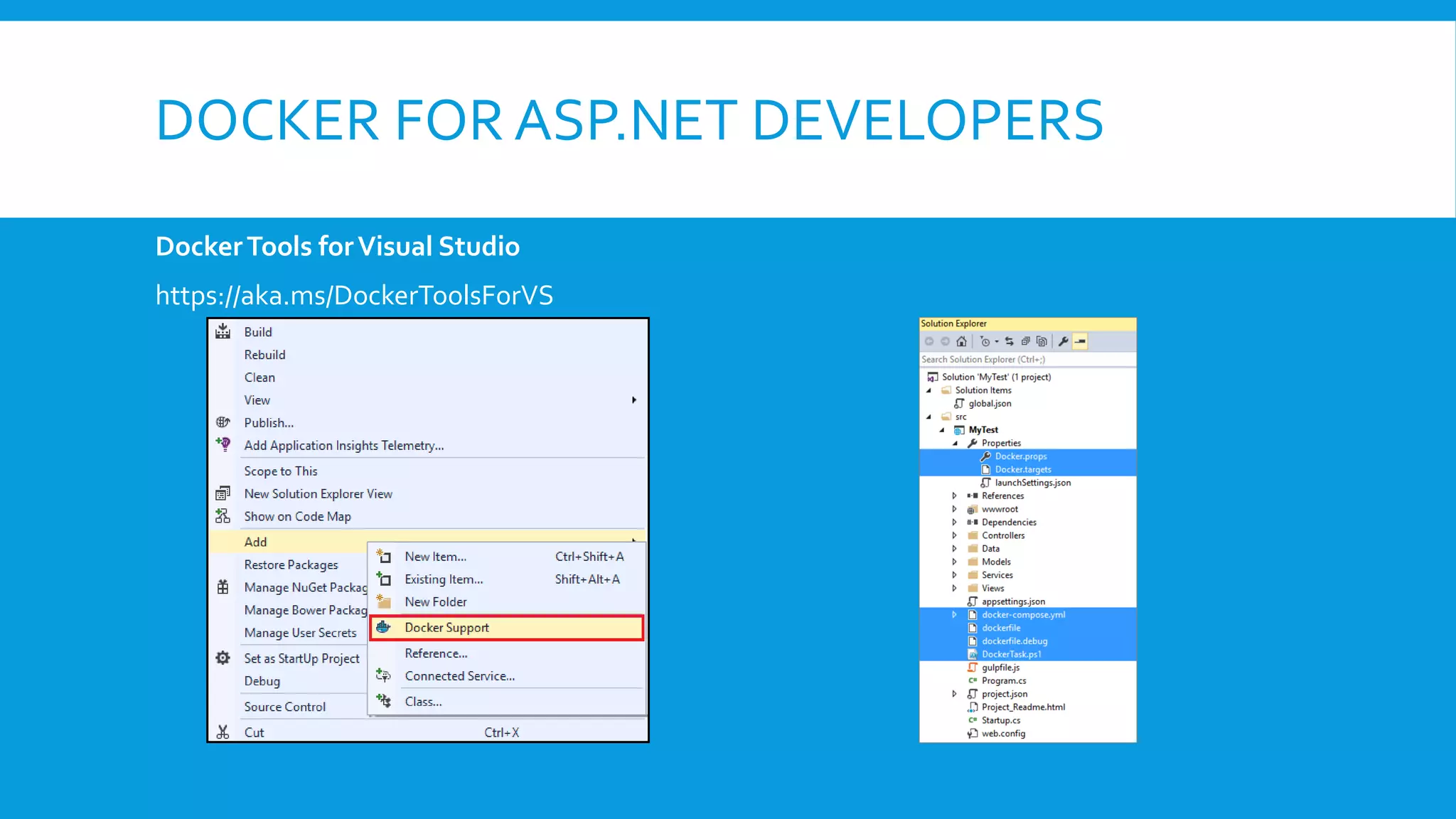Click the Connected Service icon
1456x819 pixels.
pos(383,675)
